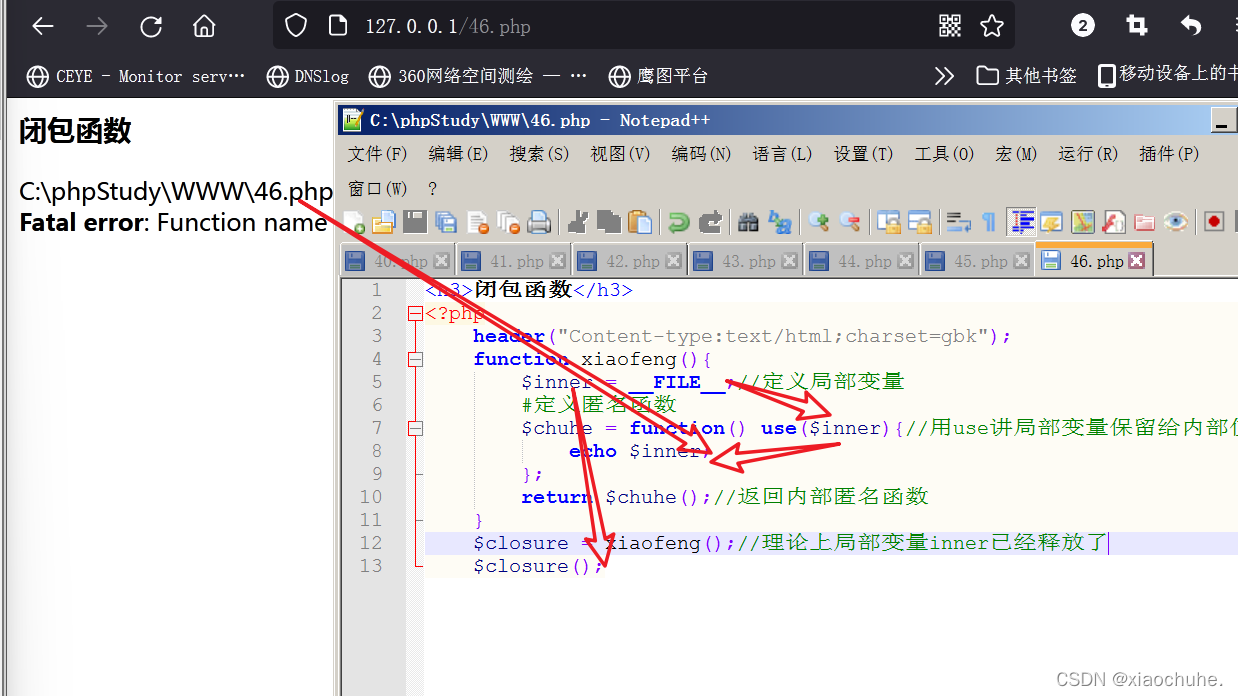Open the 编码(N) menu
Screen dimensions: 1238x696
[701, 154]
